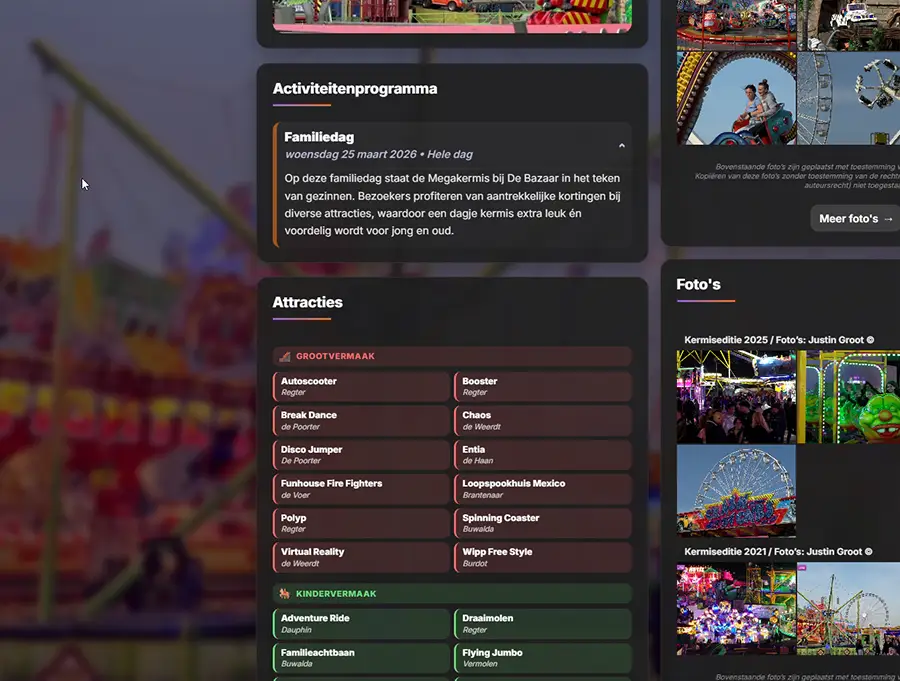900x681 pixels.
Task: Choose Loopspookhuis Mexico from attractions
Action: coord(542,488)
